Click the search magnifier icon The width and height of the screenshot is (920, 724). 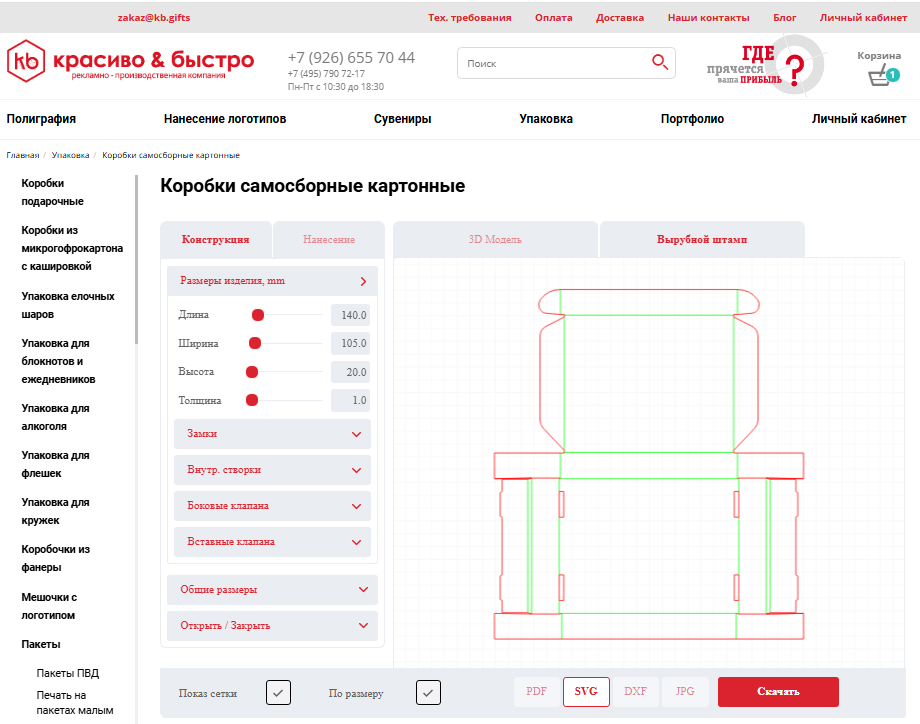[659, 62]
